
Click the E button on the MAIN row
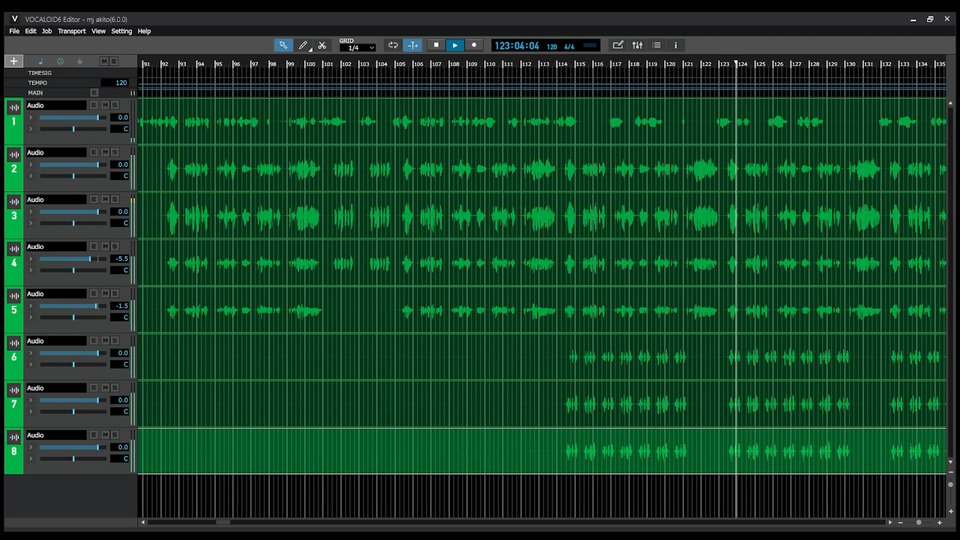tap(94, 92)
